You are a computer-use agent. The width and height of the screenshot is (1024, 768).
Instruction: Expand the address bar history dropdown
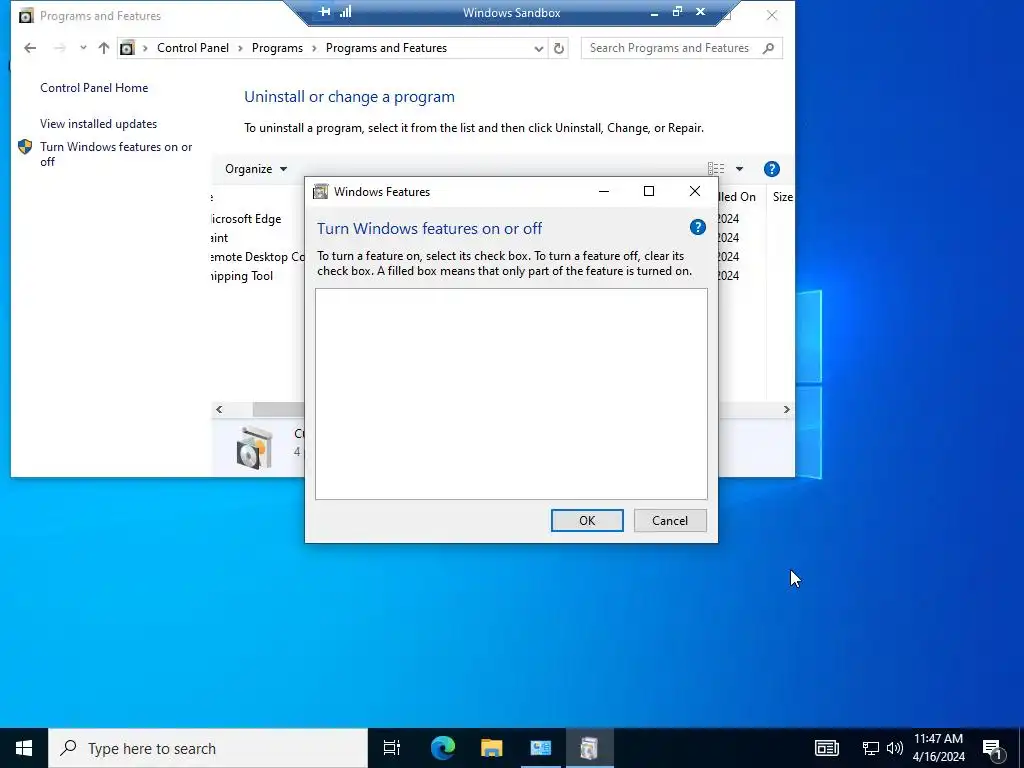(538, 48)
